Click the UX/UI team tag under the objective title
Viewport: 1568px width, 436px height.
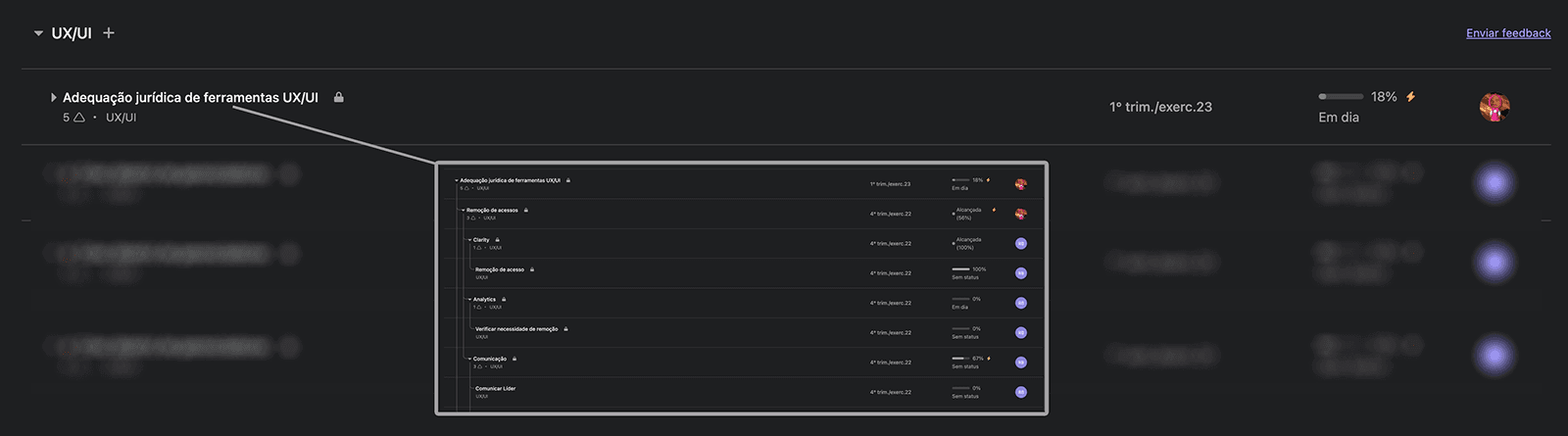pyautogui.click(x=121, y=118)
